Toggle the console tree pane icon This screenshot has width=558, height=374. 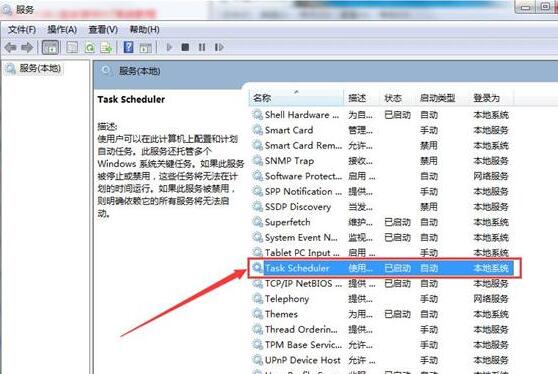coord(50,47)
